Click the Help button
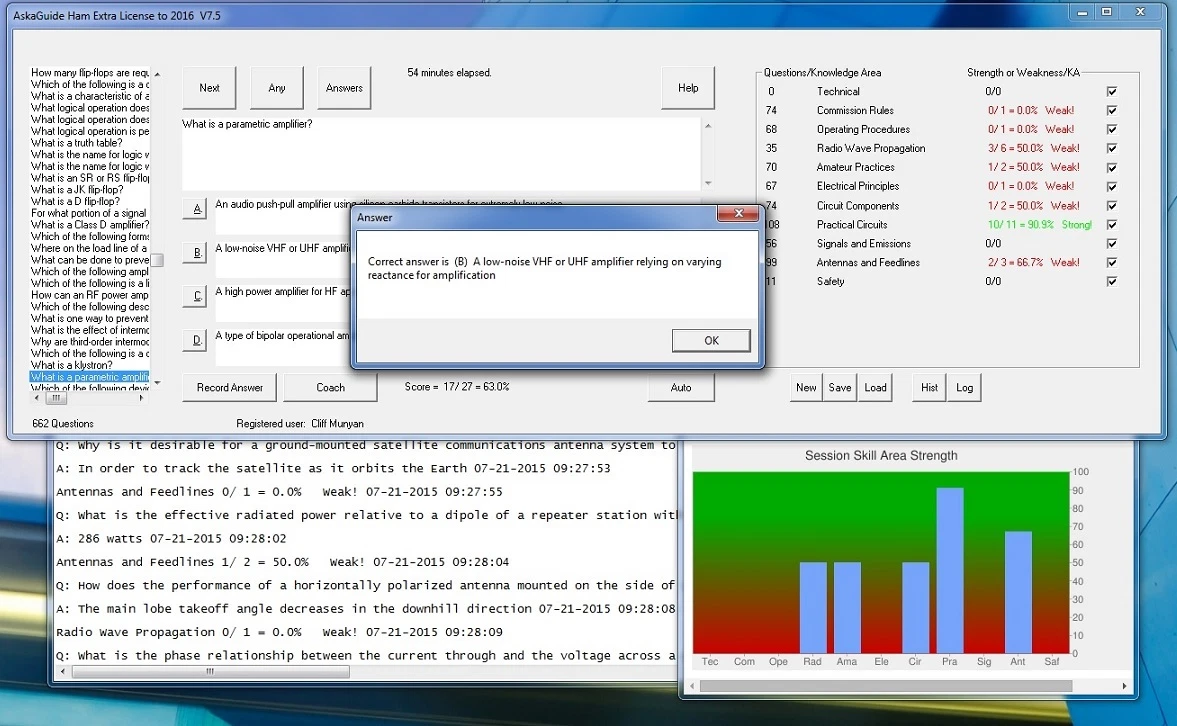 click(x=688, y=88)
